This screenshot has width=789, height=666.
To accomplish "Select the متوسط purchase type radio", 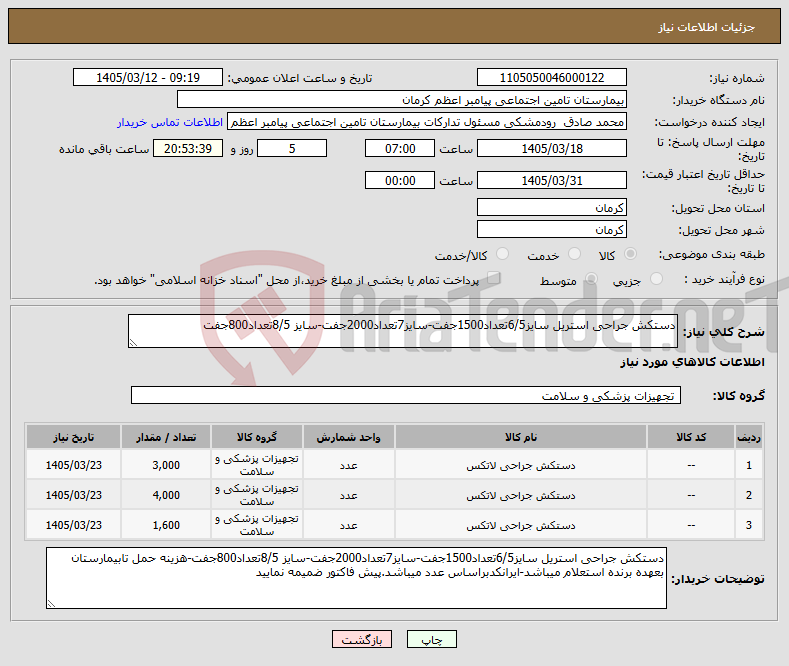I will pyautogui.click(x=591, y=279).
